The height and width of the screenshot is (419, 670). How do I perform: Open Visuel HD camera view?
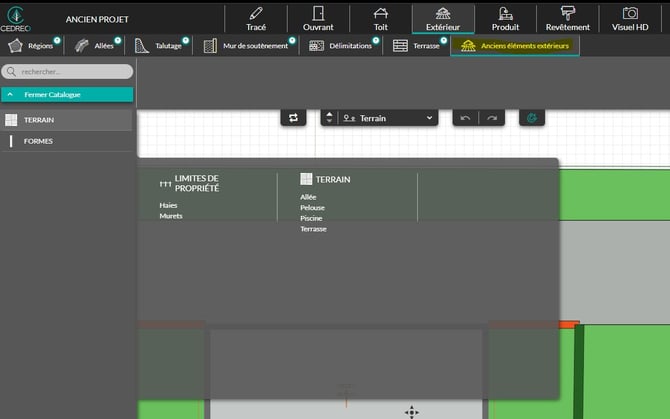click(630, 18)
